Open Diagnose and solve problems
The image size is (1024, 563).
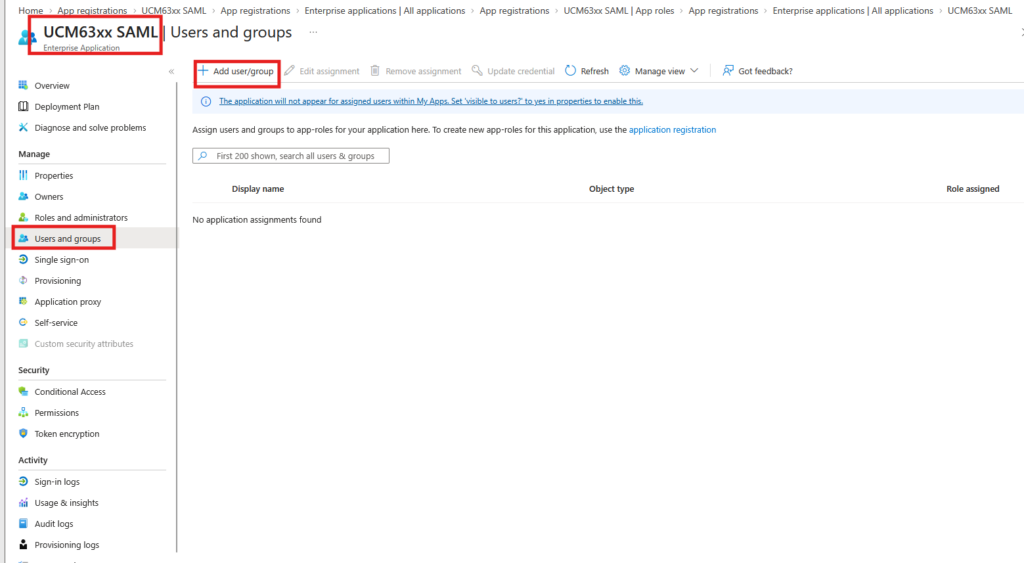[x=90, y=128]
